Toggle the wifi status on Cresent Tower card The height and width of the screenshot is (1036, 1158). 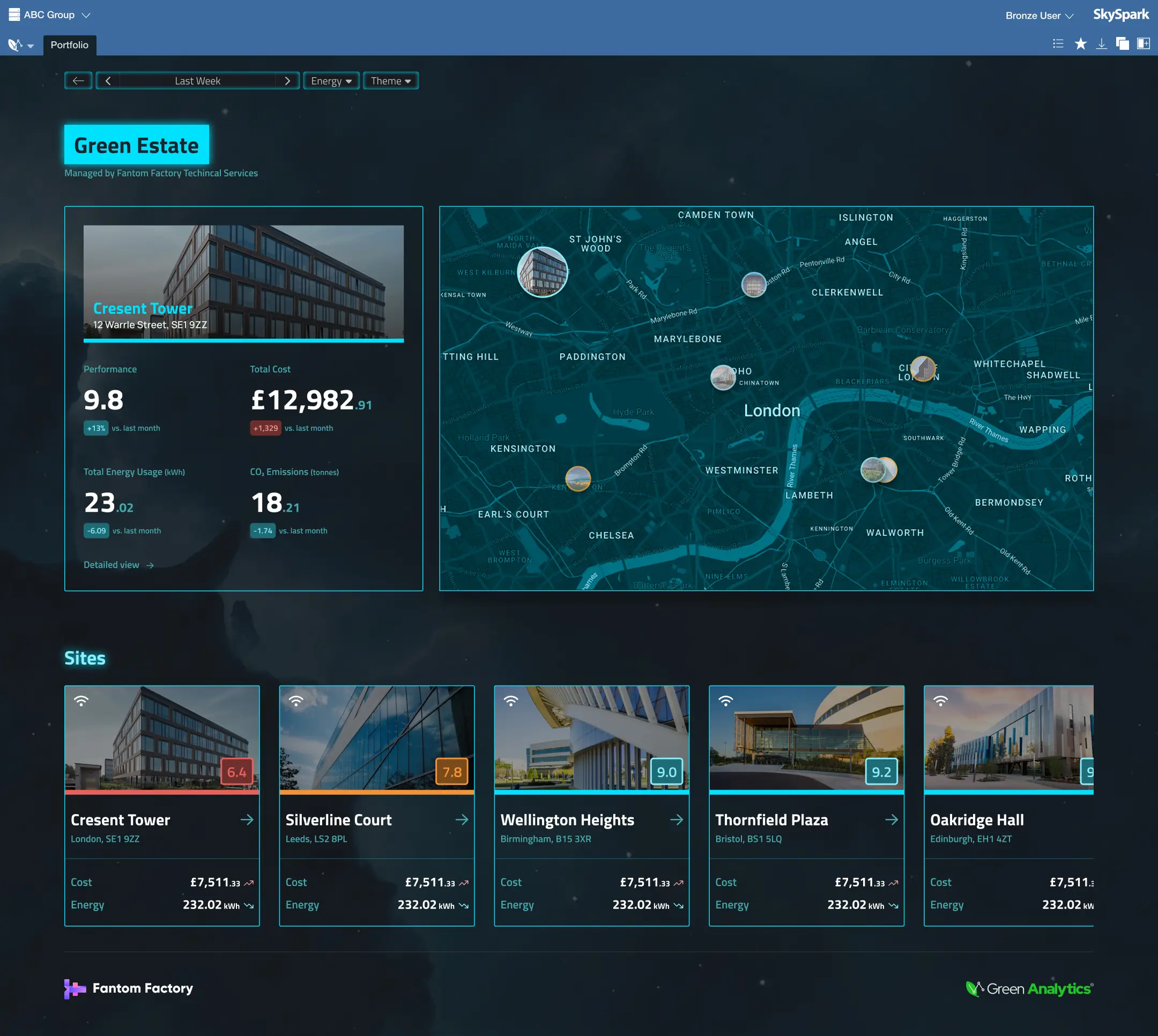pos(81,700)
